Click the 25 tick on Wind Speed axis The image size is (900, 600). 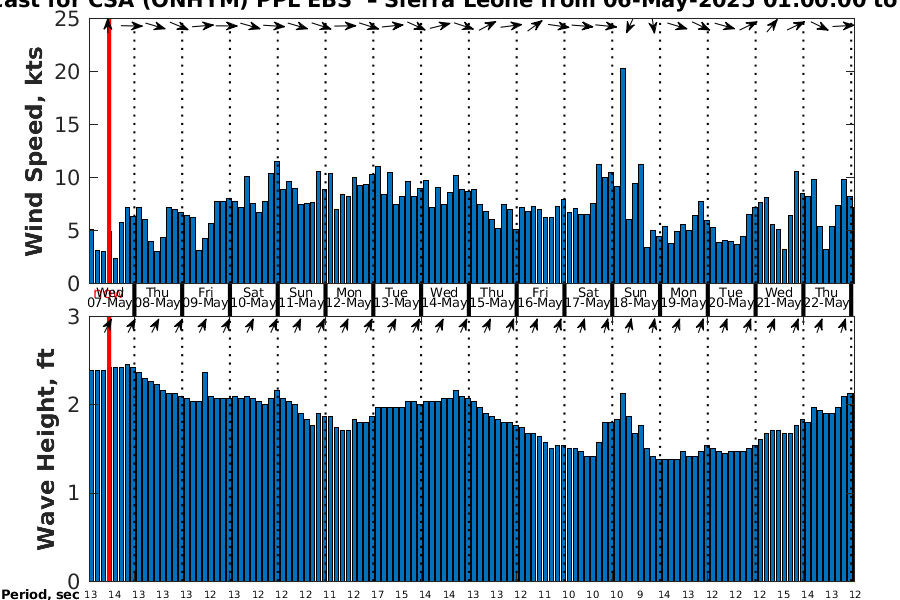(67, 19)
